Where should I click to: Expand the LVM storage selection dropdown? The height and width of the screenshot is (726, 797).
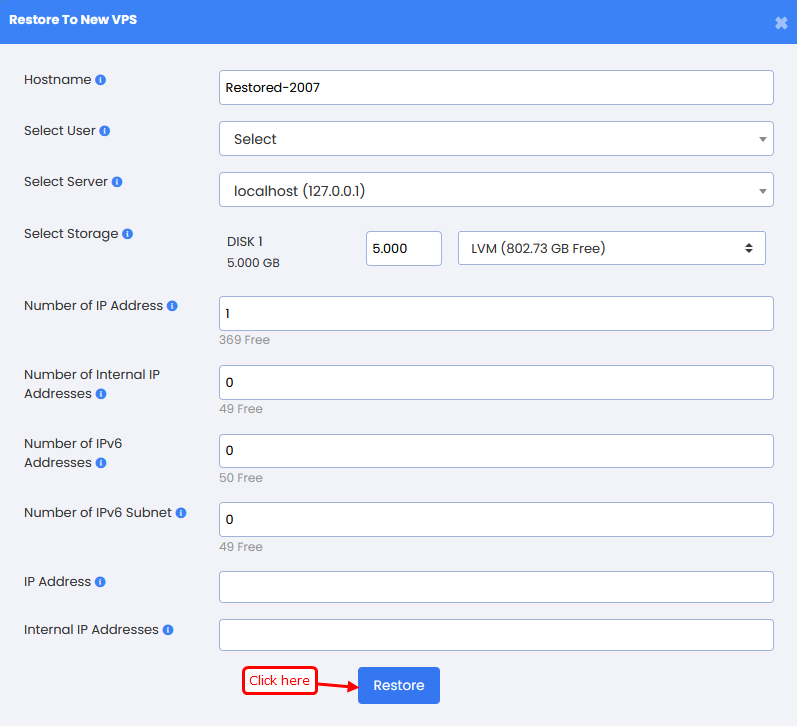(x=611, y=248)
